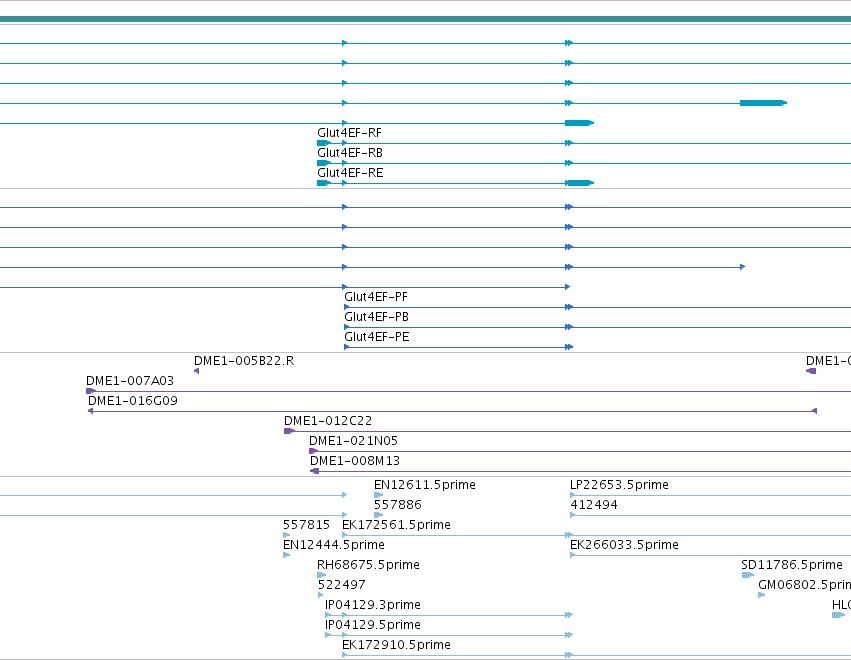Select the IP04129.5prime EST label
The width and height of the screenshot is (851, 660).
[x=372, y=625]
